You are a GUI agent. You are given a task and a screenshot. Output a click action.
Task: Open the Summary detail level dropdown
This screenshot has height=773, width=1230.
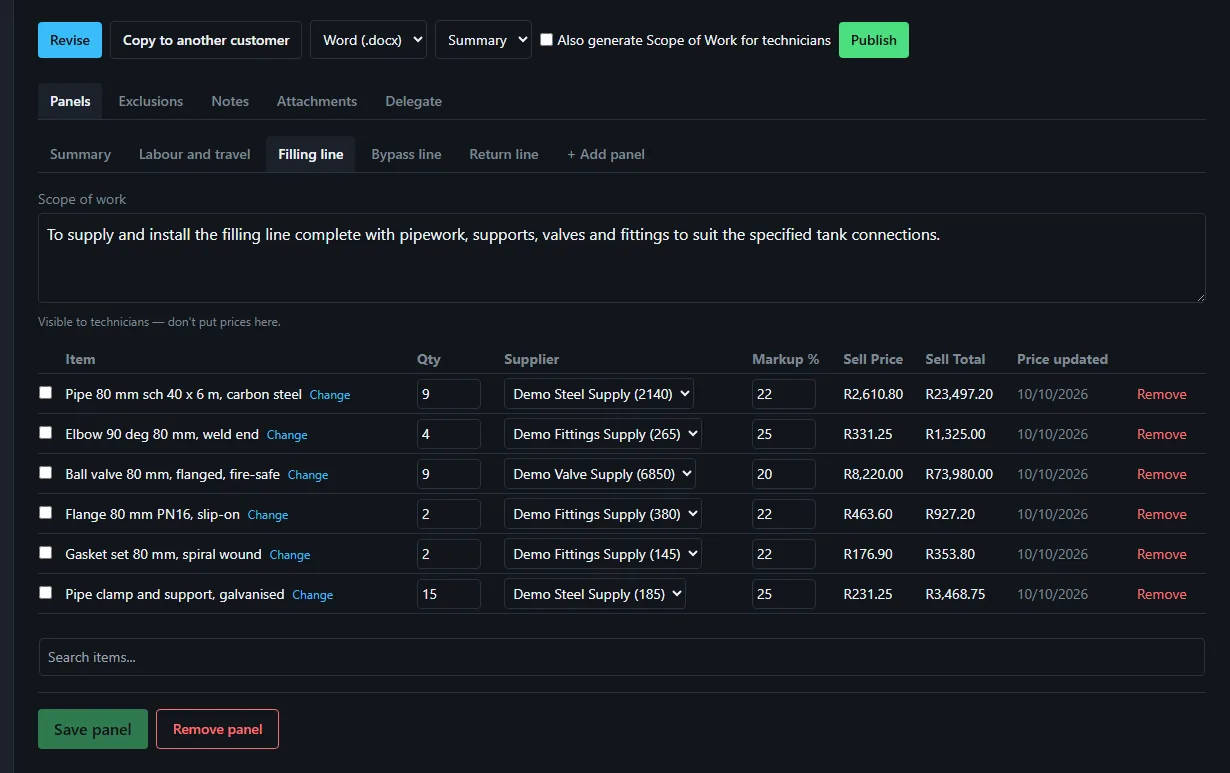tap(483, 40)
